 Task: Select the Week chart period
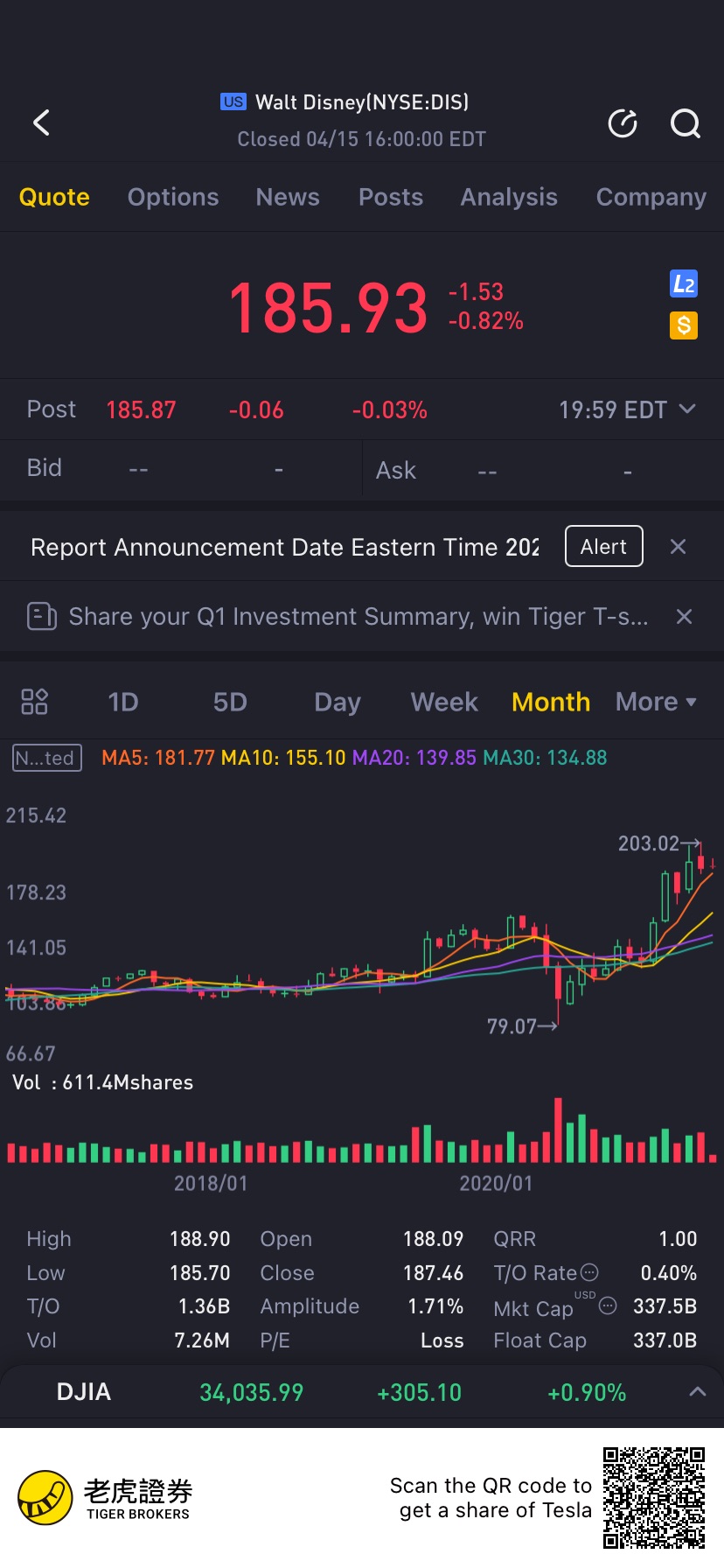click(444, 702)
